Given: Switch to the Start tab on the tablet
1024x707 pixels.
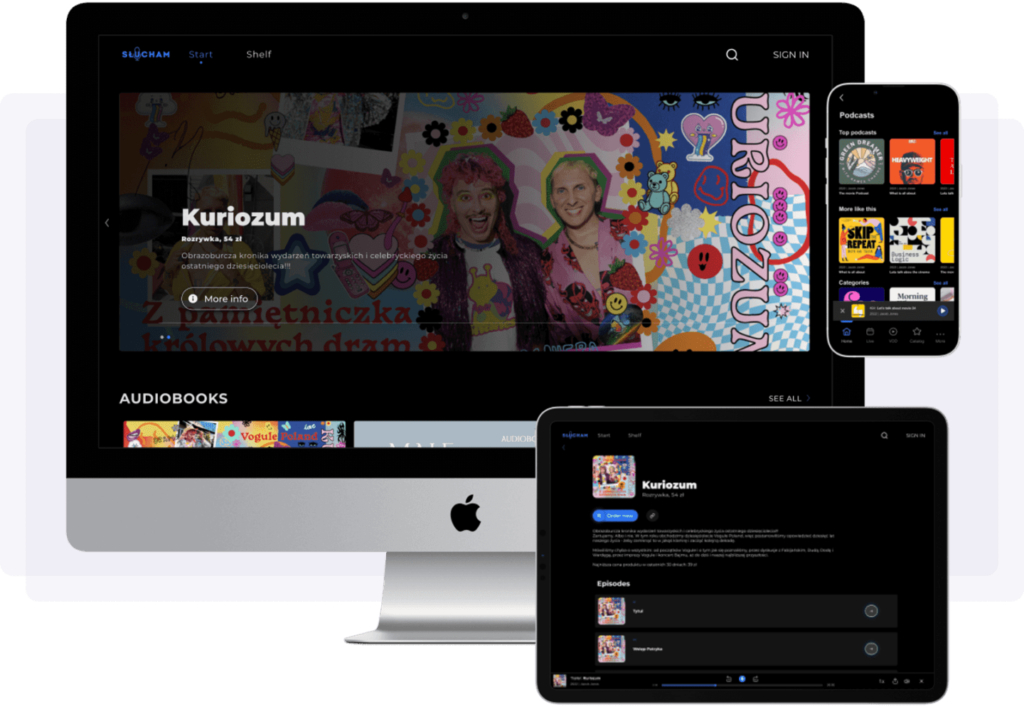Looking at the screenshot, I should click(x=604, y=435).
